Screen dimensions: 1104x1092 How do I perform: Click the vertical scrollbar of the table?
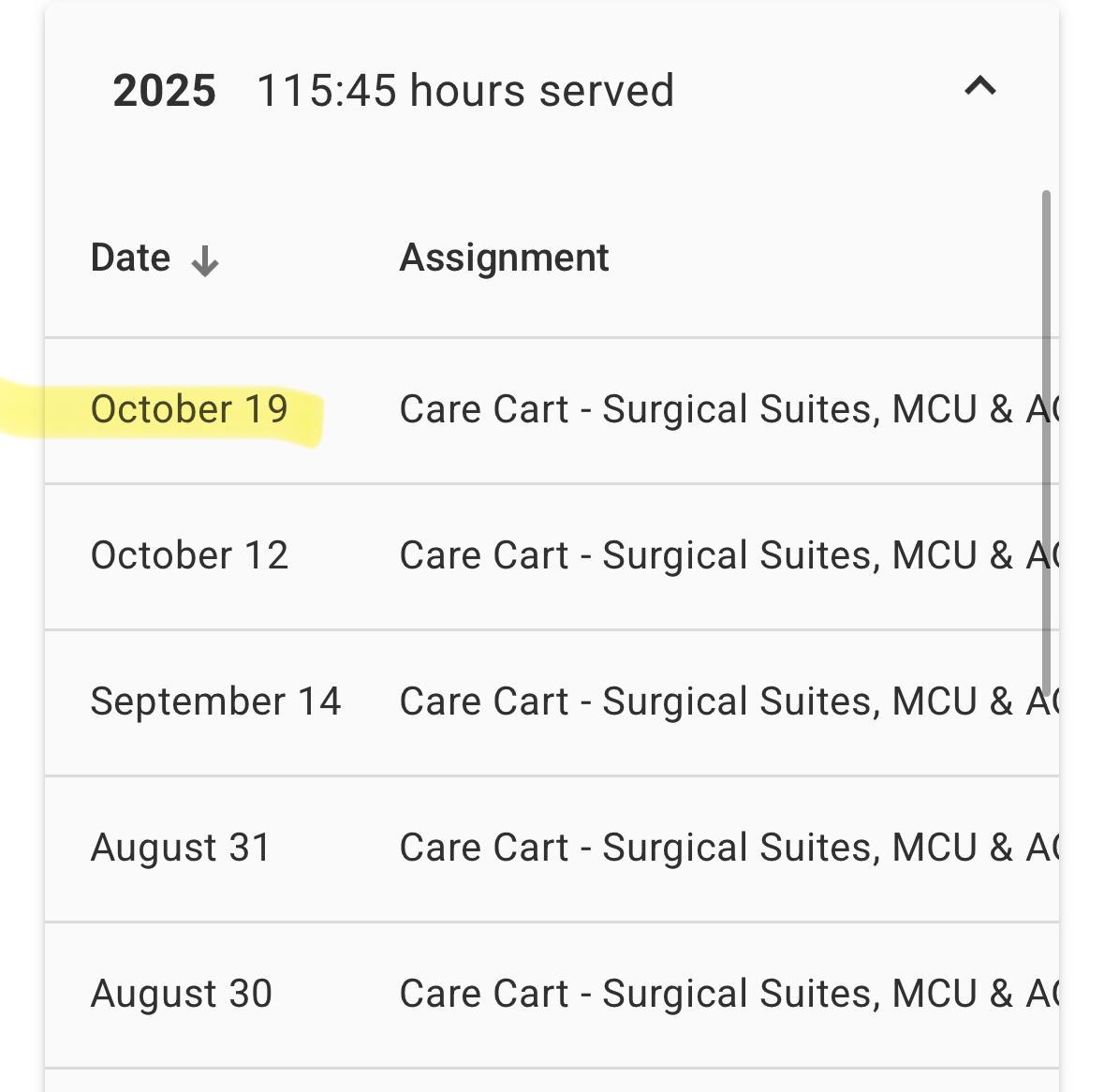[1046, 440]
